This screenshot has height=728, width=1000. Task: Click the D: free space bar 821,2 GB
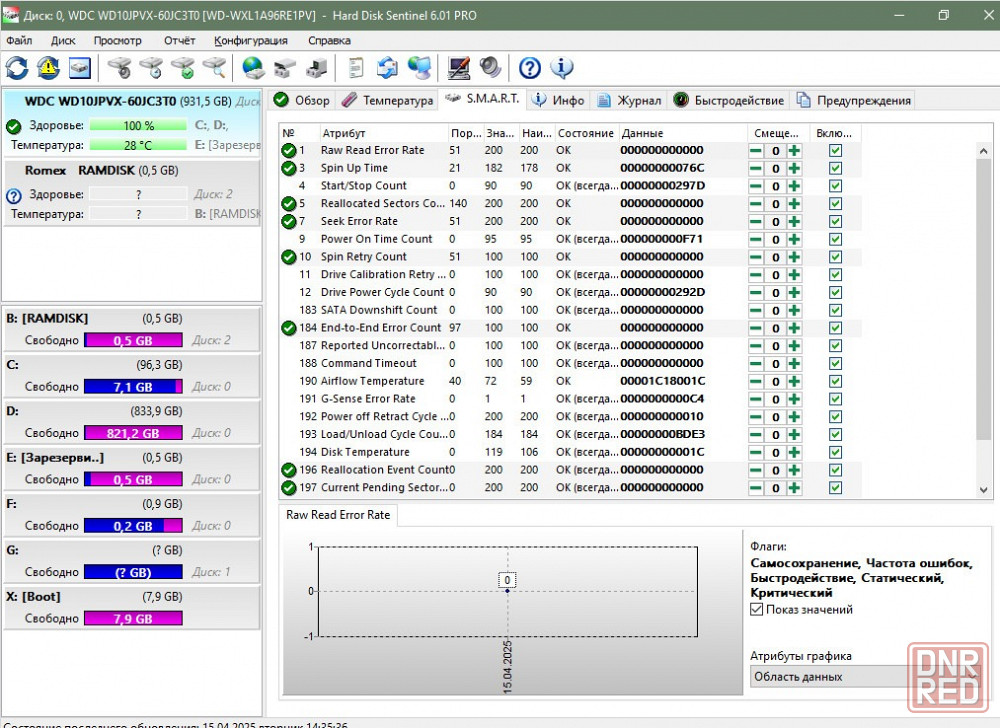133,433
